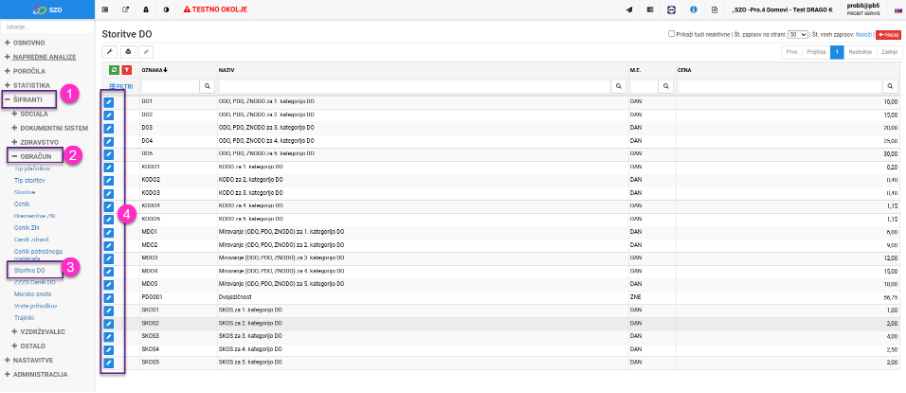Image resolution: width=906 pixels, height=393 pixels.
Task: Open records per page dropdown showing 50
Action: pos(798,35)
